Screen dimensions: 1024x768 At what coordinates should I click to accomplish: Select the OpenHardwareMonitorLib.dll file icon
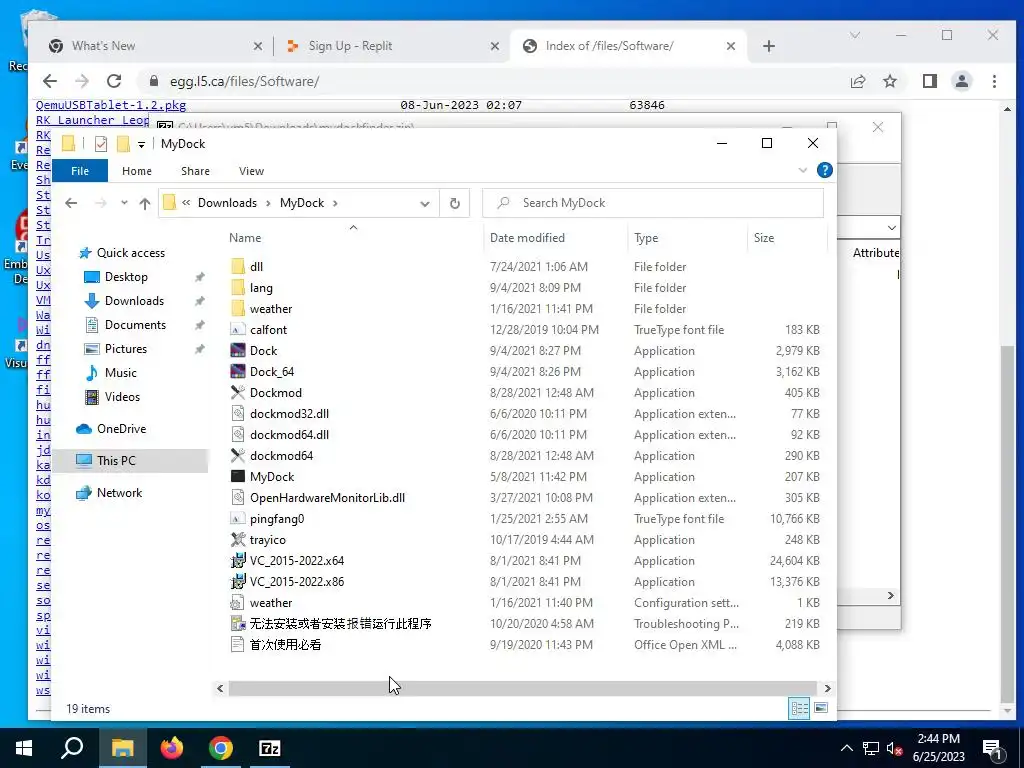click(x=238, y=498)
